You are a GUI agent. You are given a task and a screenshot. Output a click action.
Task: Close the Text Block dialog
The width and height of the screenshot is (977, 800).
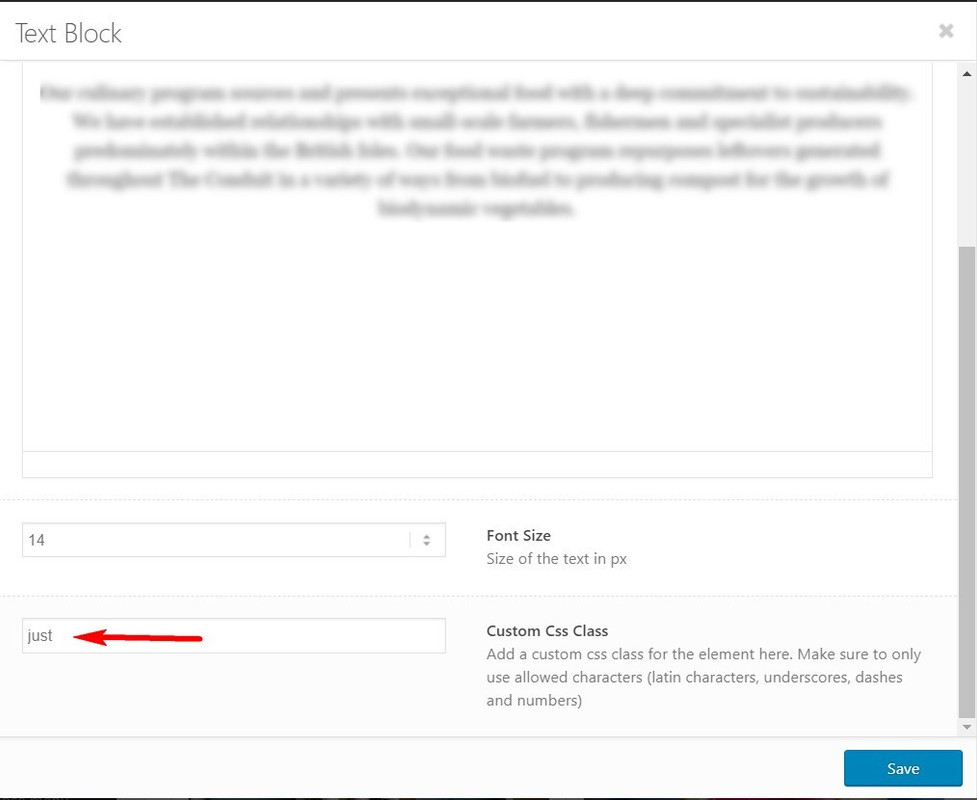pyautogui.click(x=946, y=31)
